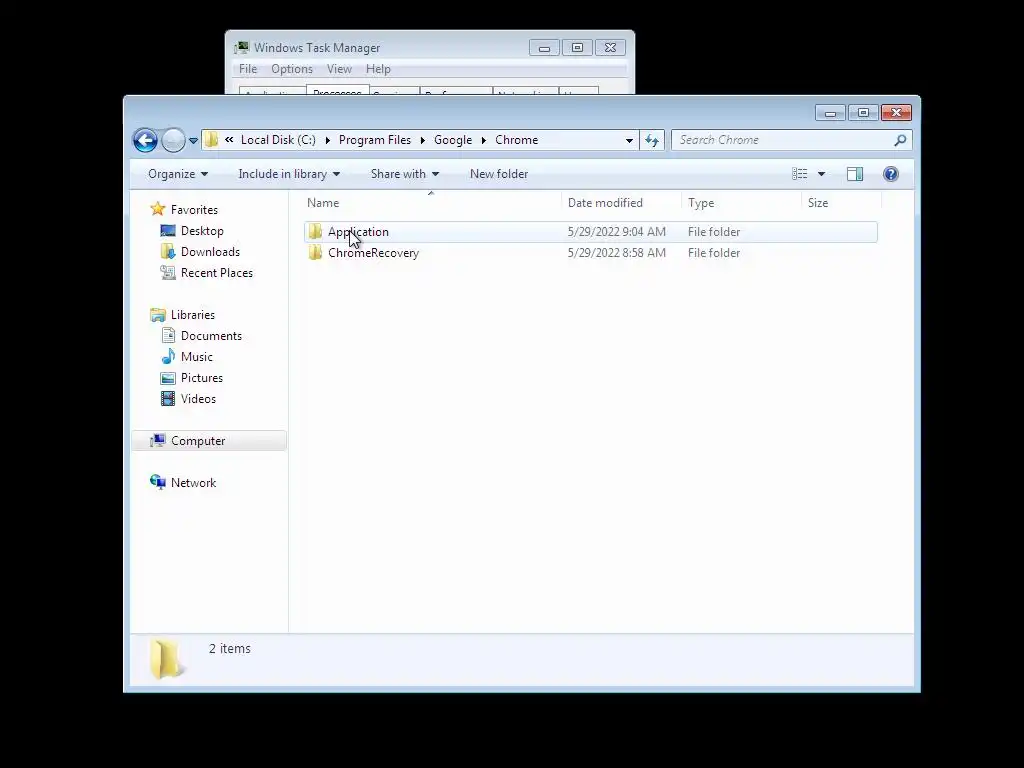Open the Pictures library
Image resolution: width=1024 pixels, height=768 pixels.
[202, 377]
